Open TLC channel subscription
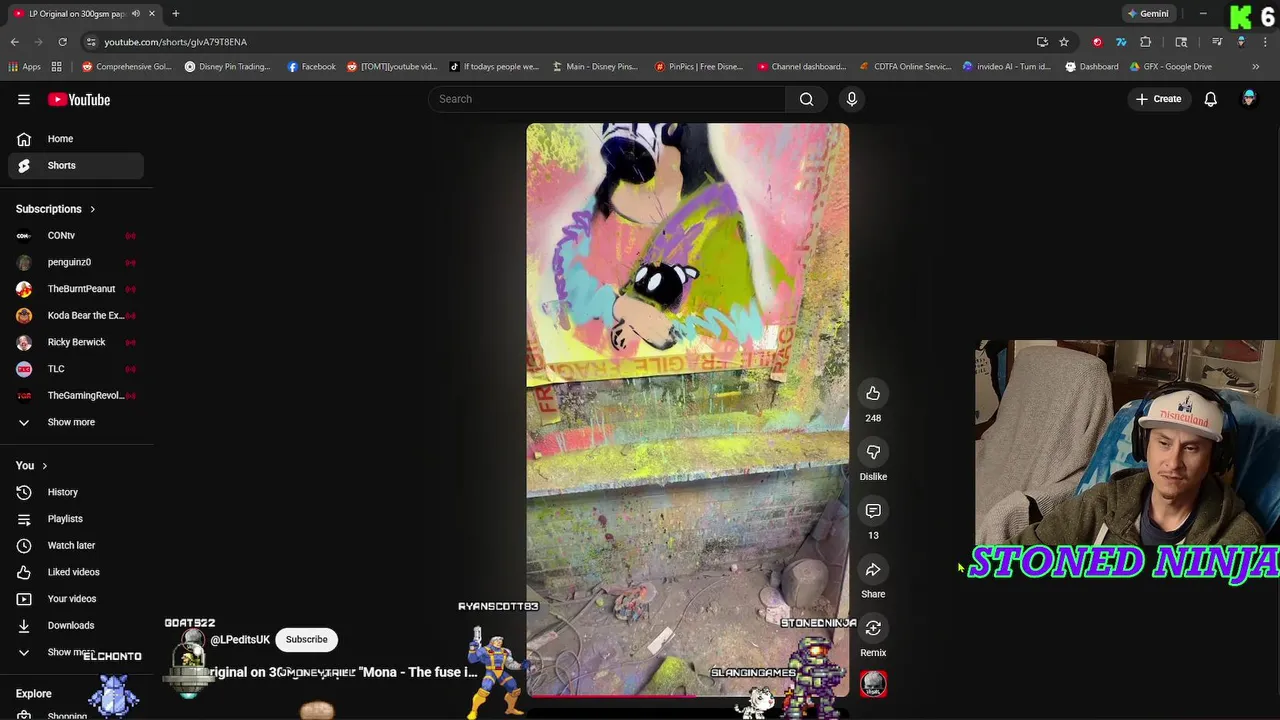This screenshot has width=1280, height=720. coord(76,369)
